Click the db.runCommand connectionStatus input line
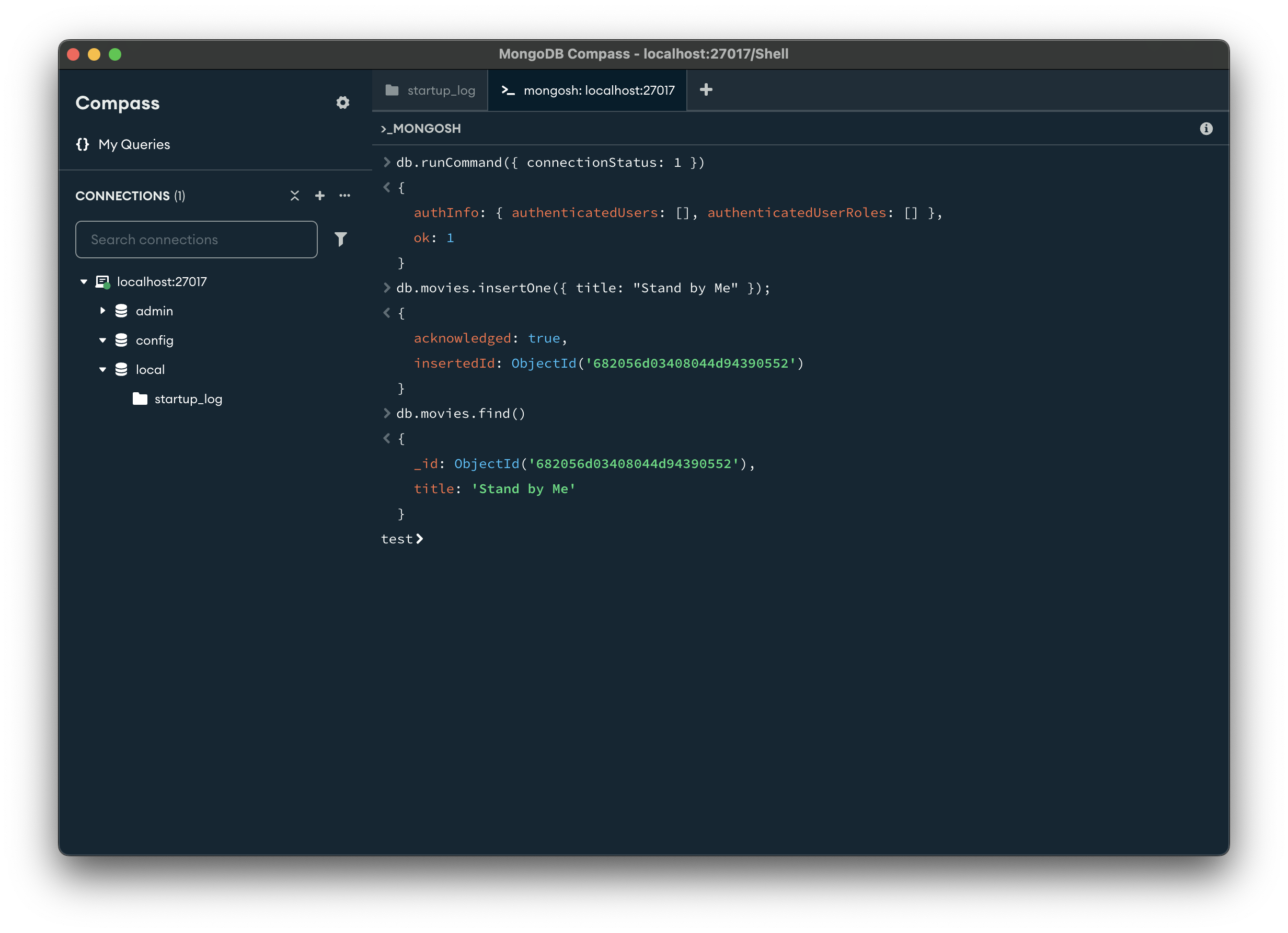1288x933 pixels. click(550, 163)
